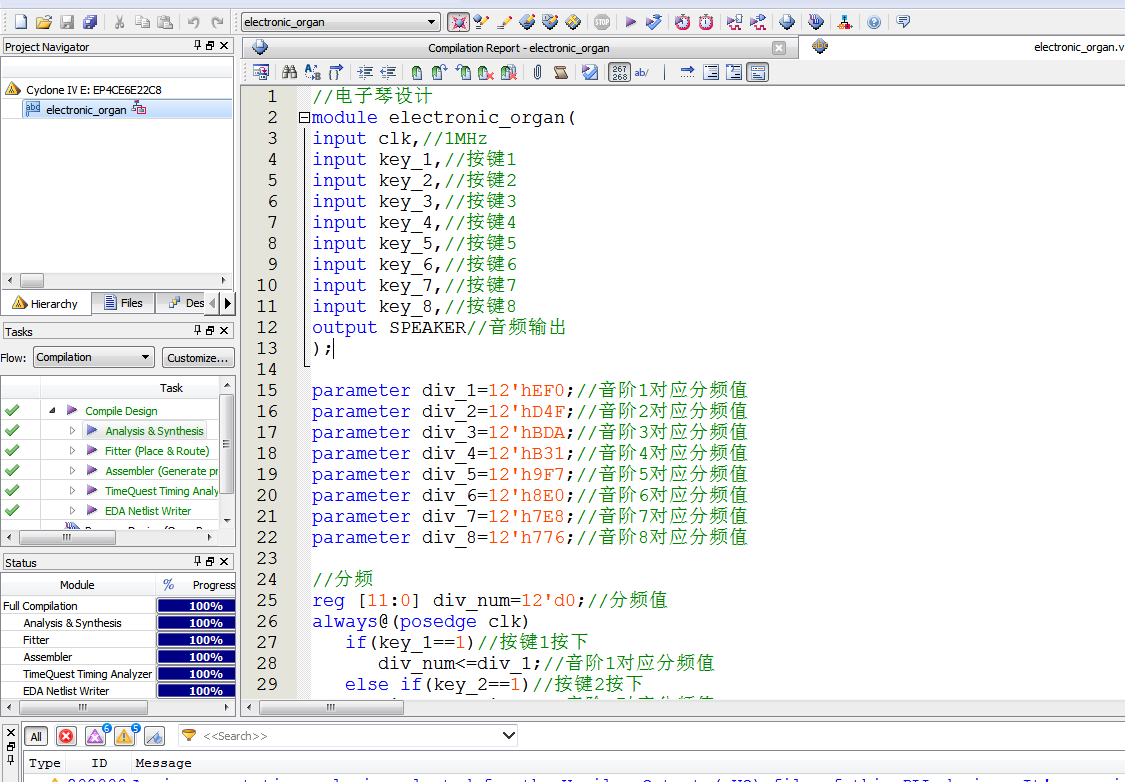
Task: Click the All filter button in the messages pane
Action: pos(36,736)
